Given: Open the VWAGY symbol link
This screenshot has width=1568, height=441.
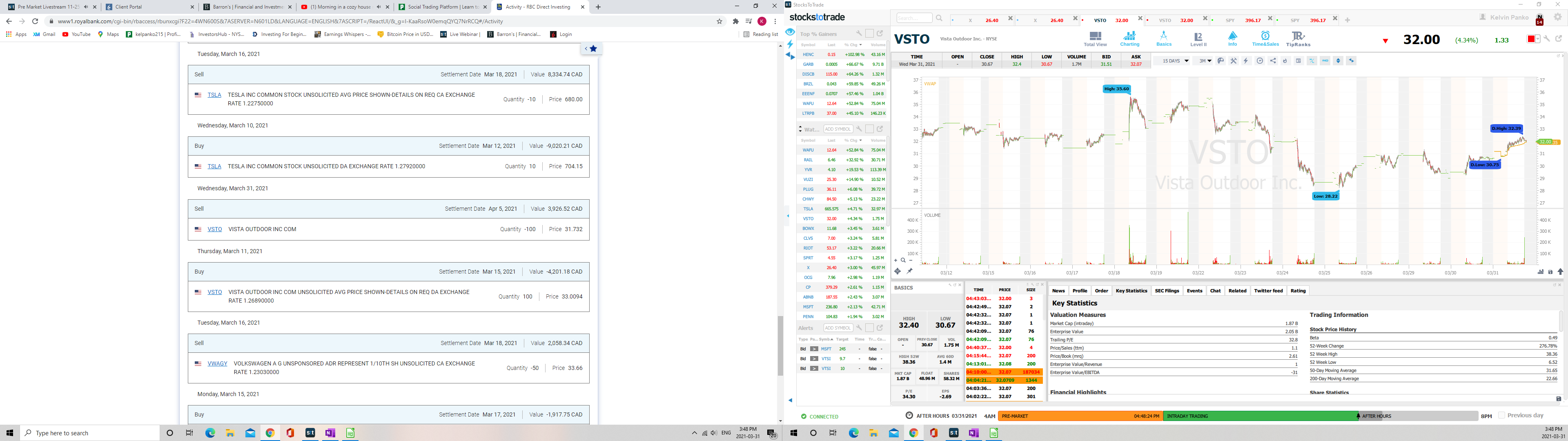Looking at the screenshot, I should pyautogui.click(x=217, y=364).
